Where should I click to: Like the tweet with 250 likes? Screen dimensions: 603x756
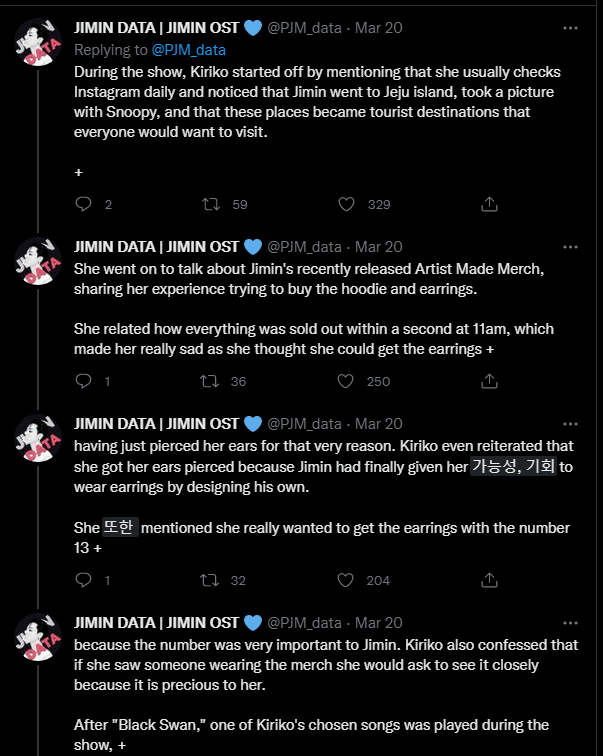coord(345,381)
